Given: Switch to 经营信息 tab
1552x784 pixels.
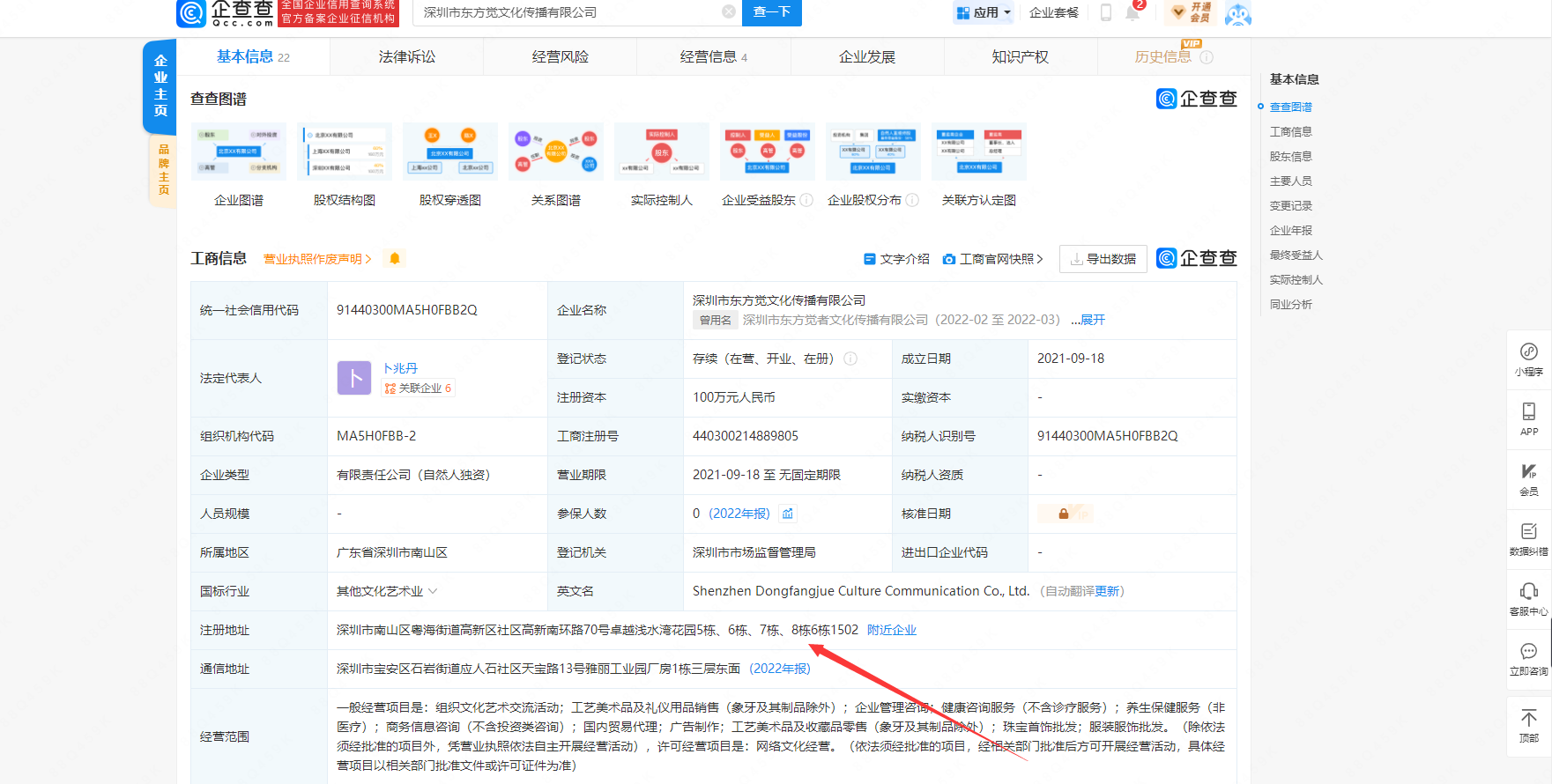Looking at the screenshot, I should click(714, 56).
